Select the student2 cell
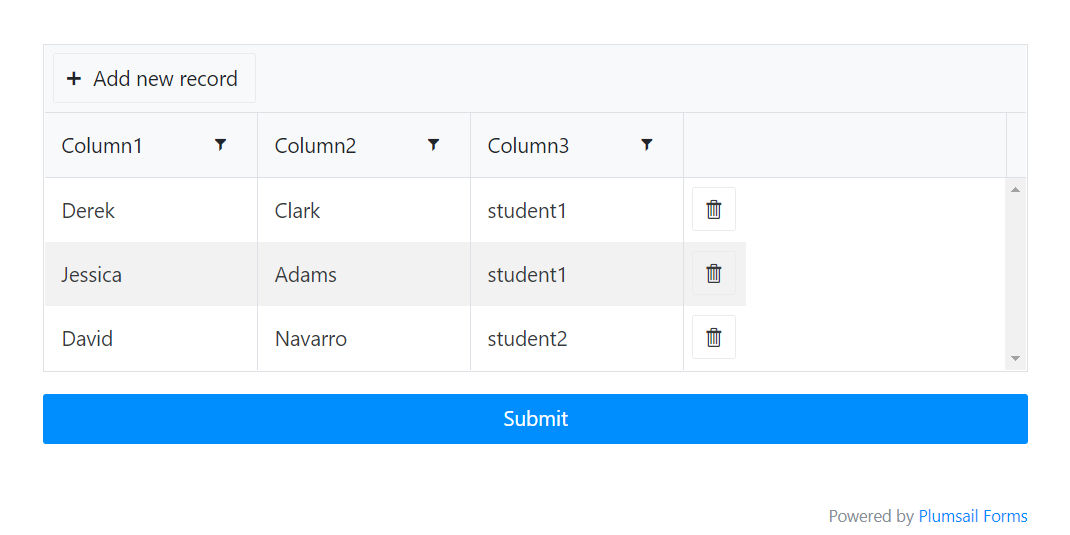1070x535 pixels. point(527,338)
